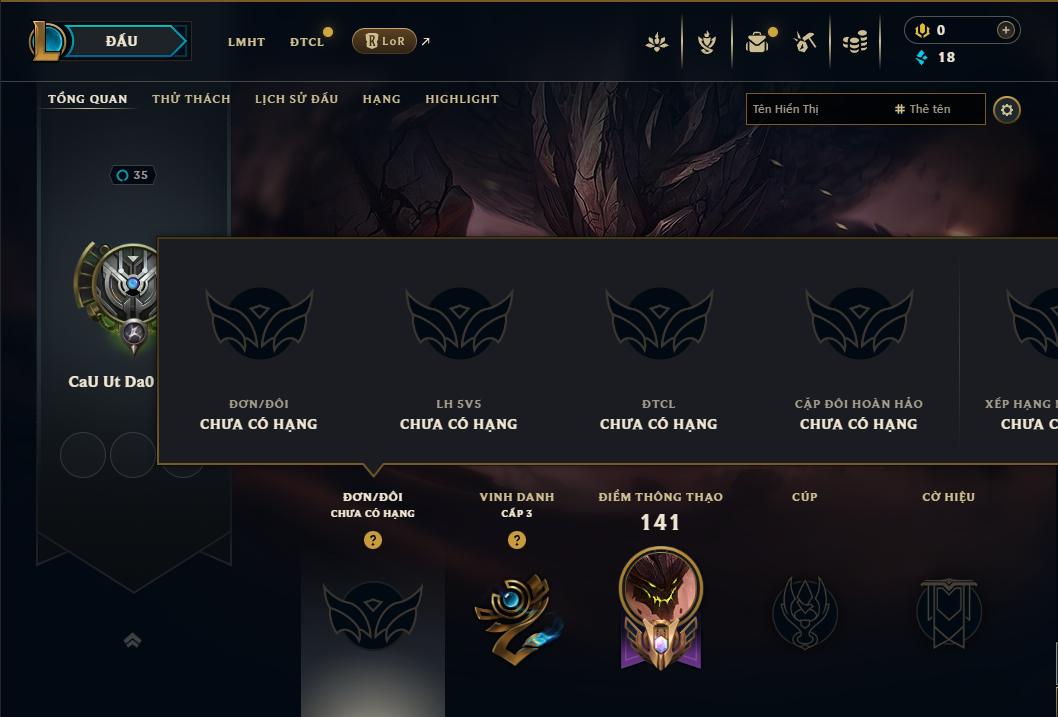Open the Loot briefcase icon with notification
Screen dimensions: 1058x717
click(757, 42)
